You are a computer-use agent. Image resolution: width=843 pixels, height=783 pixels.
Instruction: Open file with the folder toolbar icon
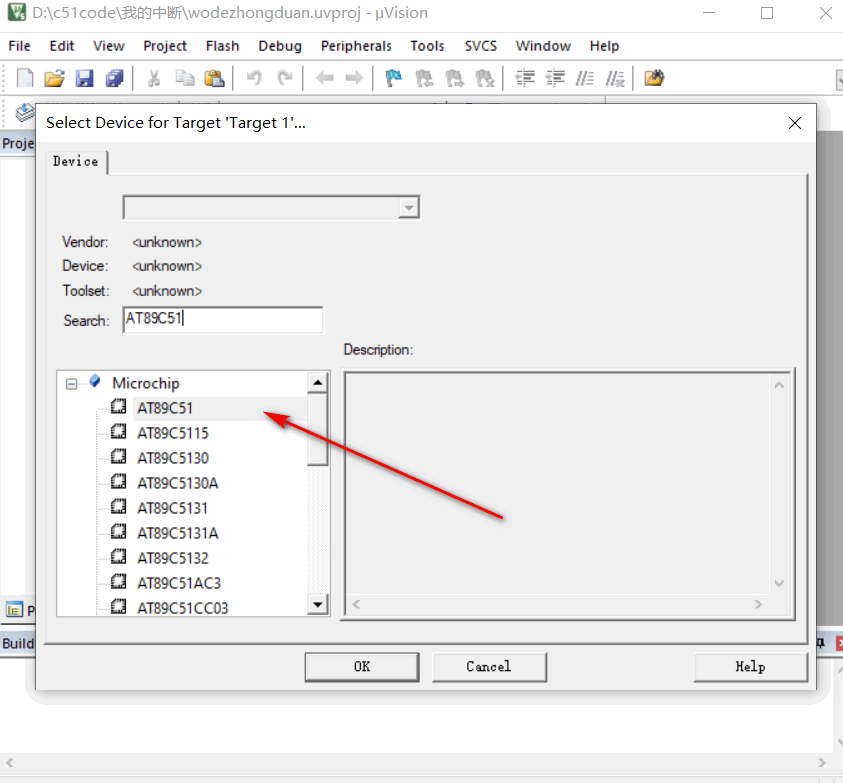(54, 79)
